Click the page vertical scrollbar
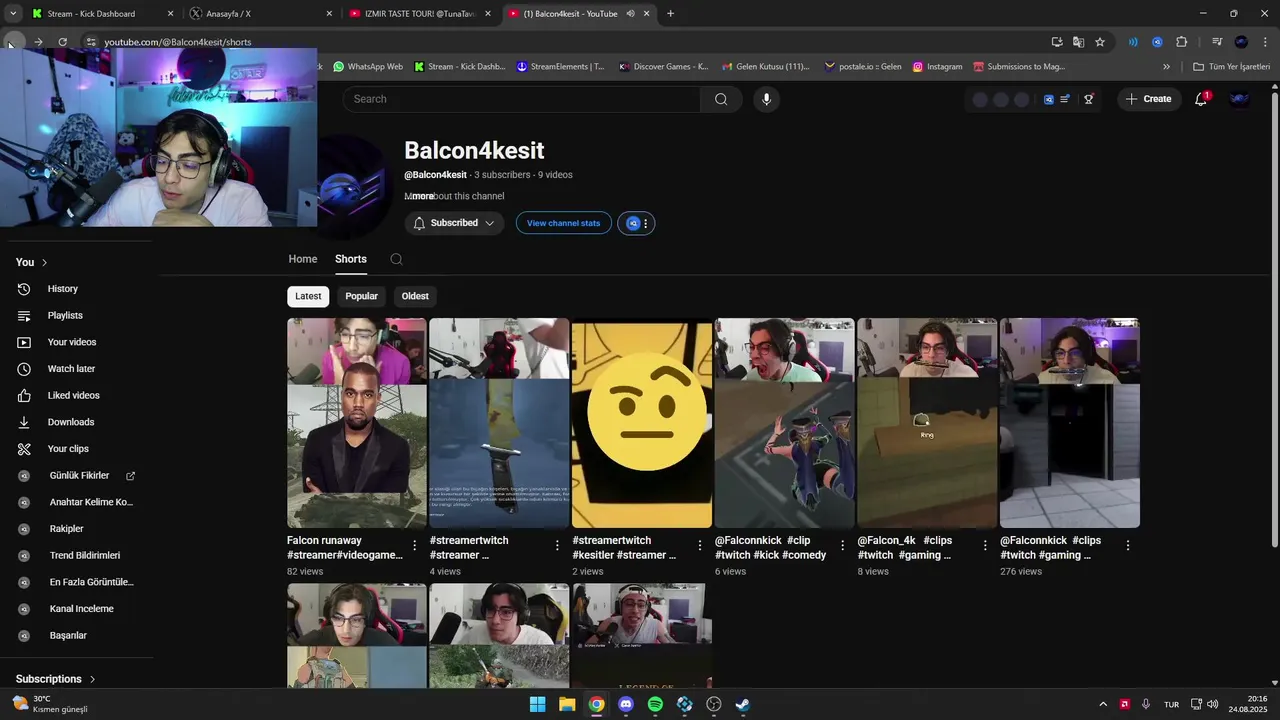The image size is (1280, 720). [1274, 320]
